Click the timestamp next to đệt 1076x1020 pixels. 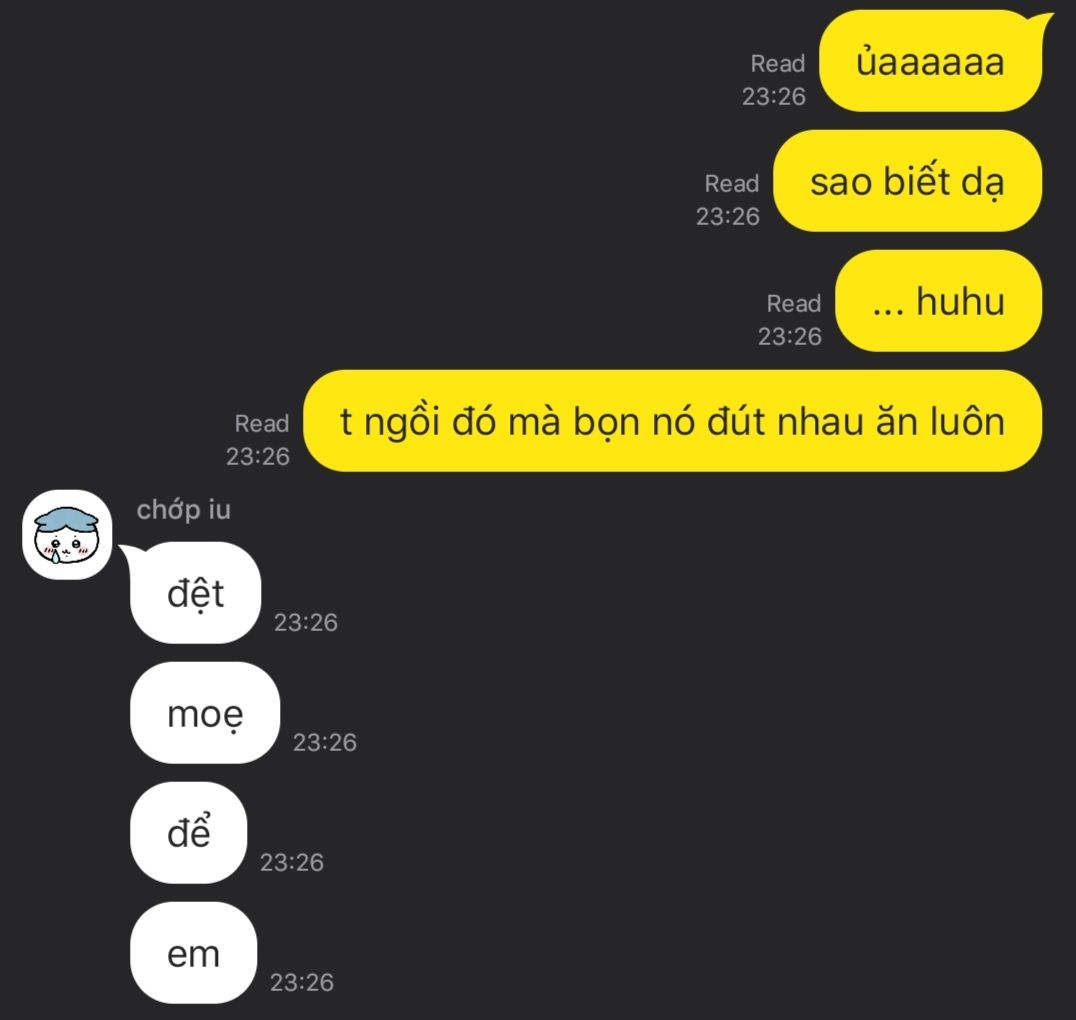tap(305, 622)
